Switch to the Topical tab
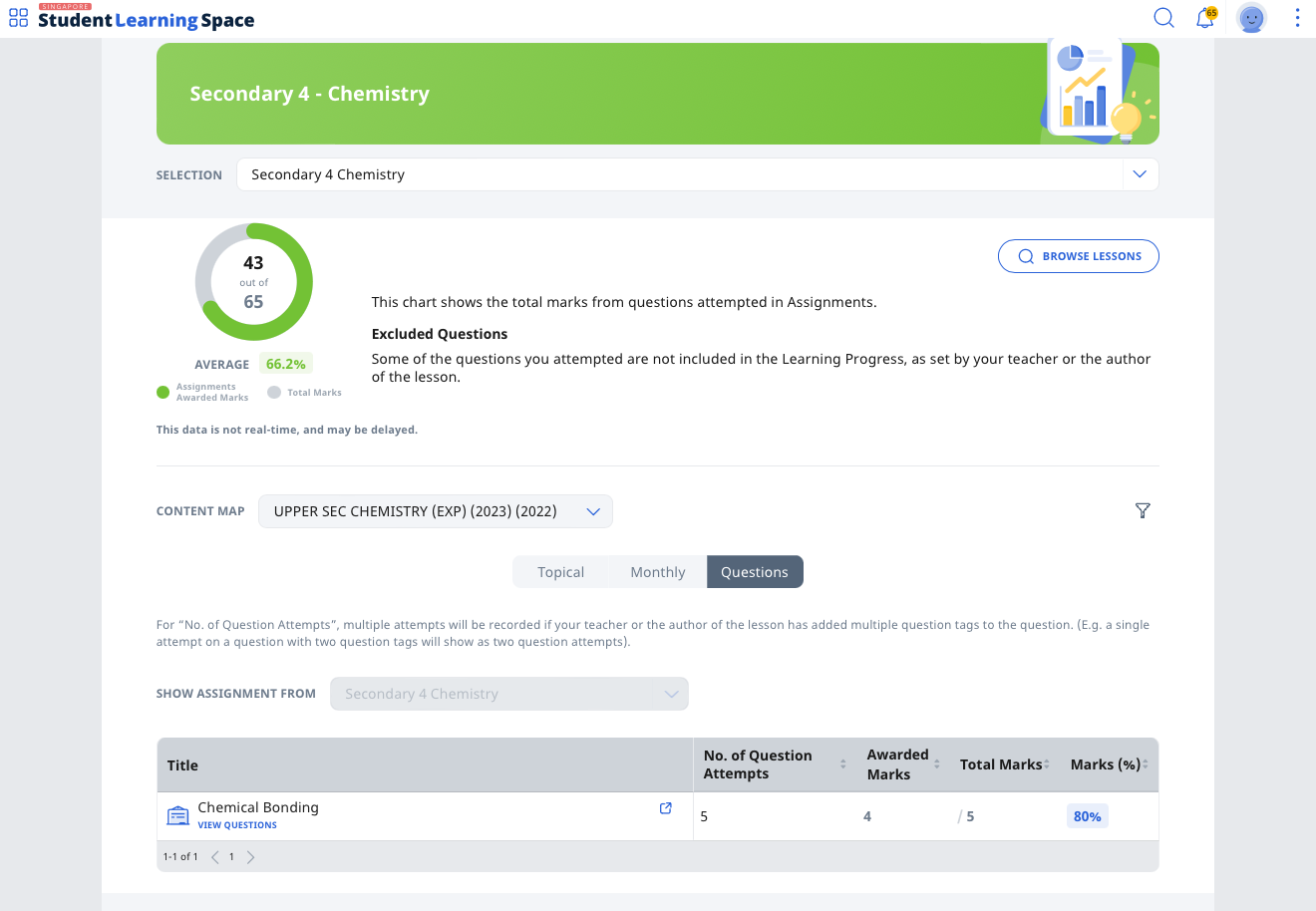The width and height of the screenshot is (1316, 911). [560, 572]
